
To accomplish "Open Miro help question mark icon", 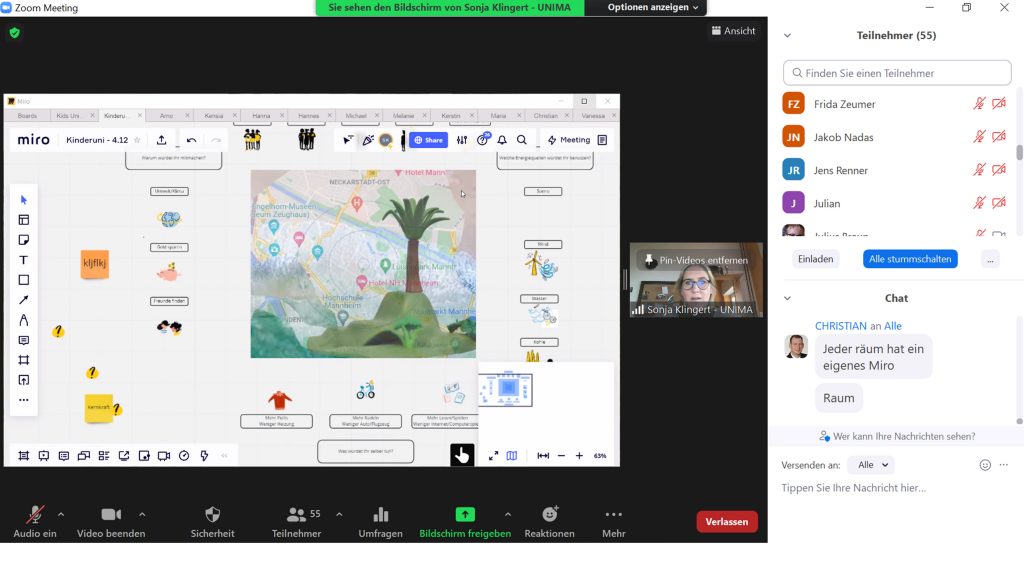I will pos(483,140).
